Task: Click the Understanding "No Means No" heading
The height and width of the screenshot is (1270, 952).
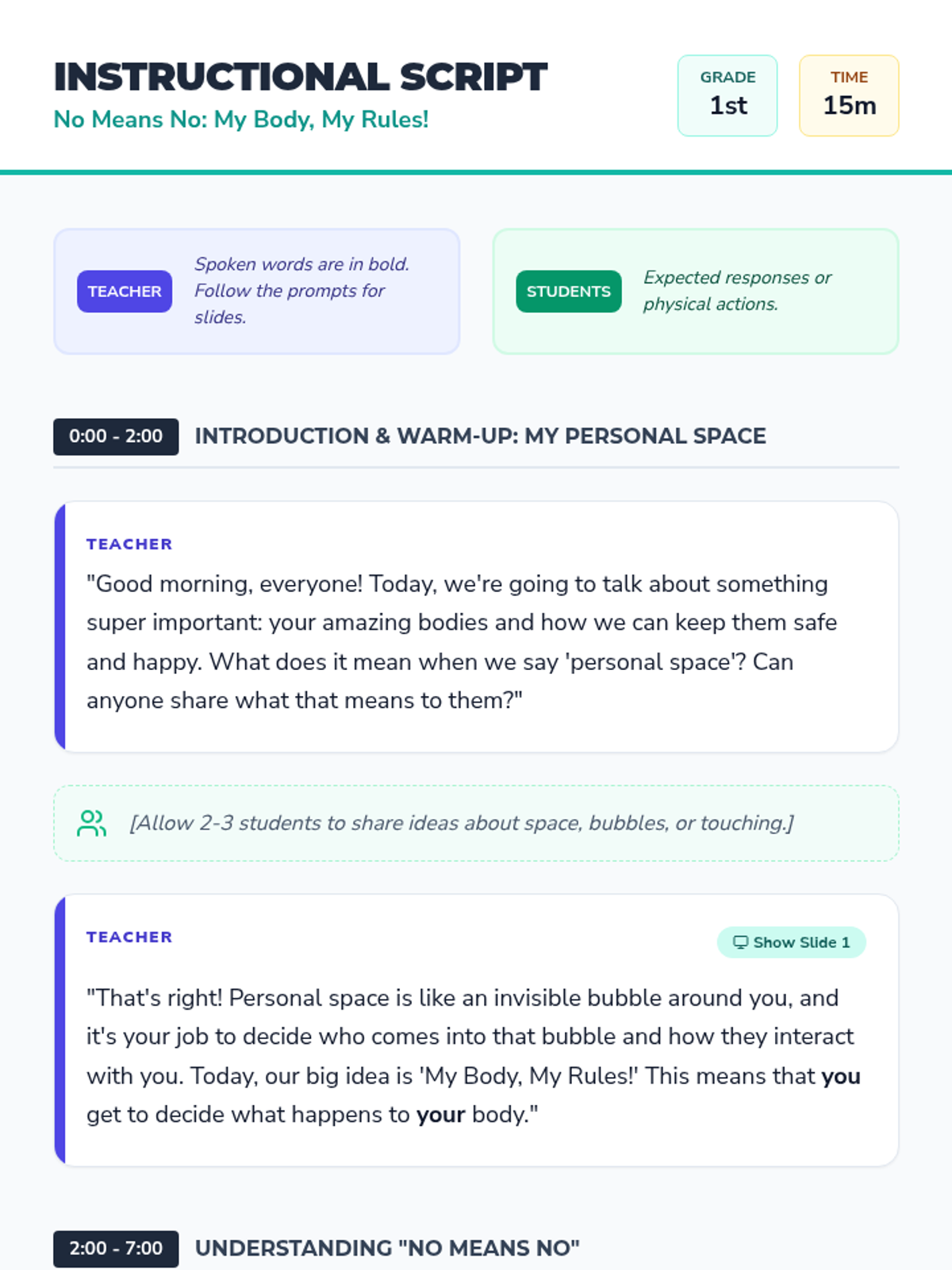Action: (x=387, y=1248)
